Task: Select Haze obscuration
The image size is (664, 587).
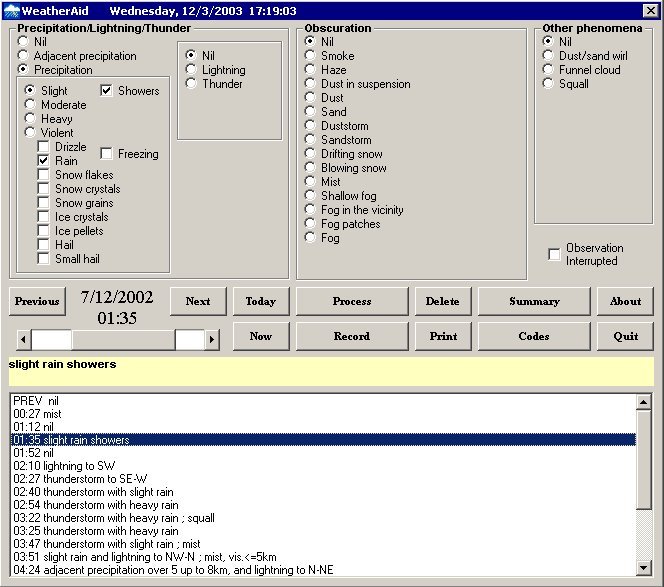Action: [310, 69]
